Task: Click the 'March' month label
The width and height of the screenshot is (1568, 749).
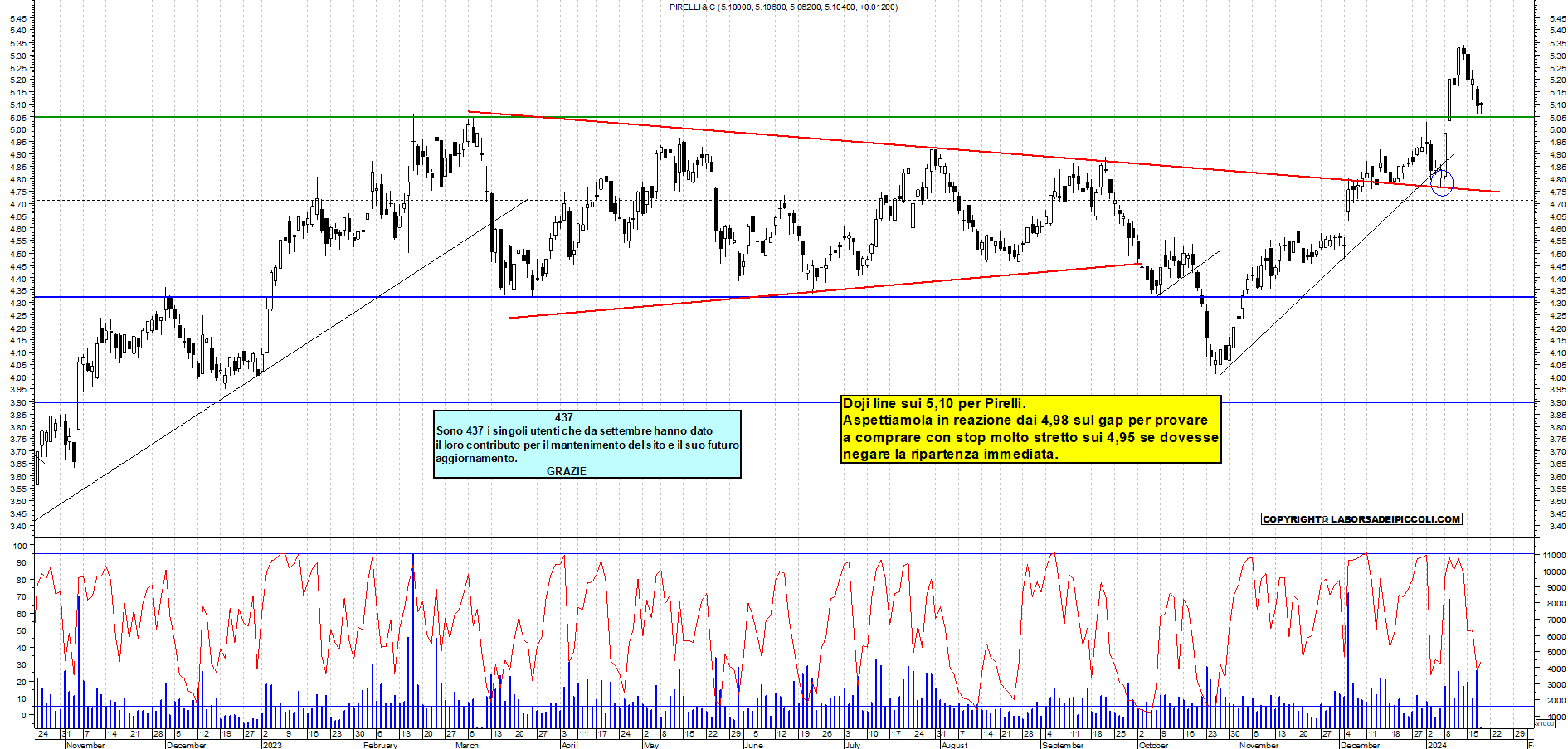Action: point(467,745)
